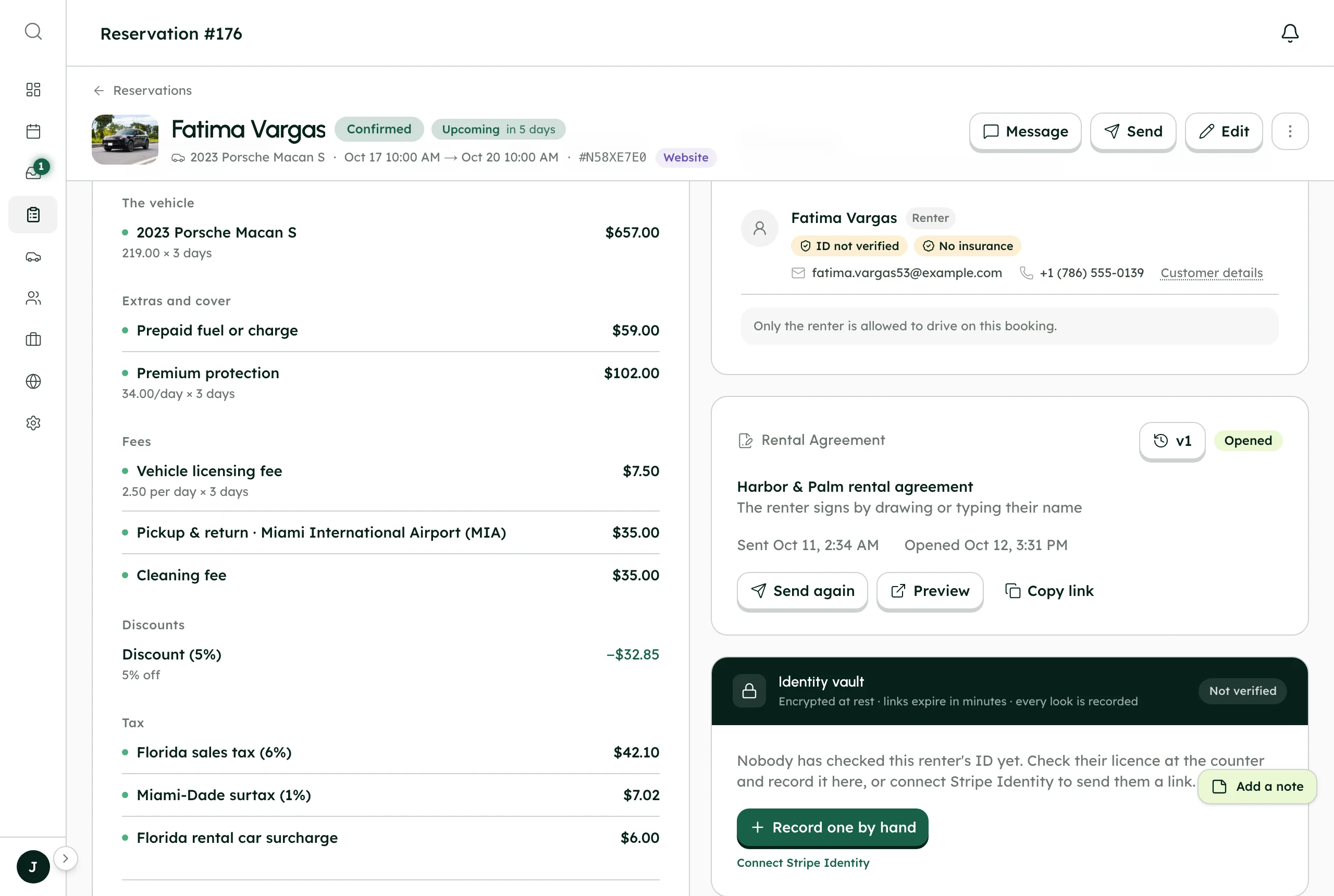
Task: Click the J user avatar
Action: point(33,867)
